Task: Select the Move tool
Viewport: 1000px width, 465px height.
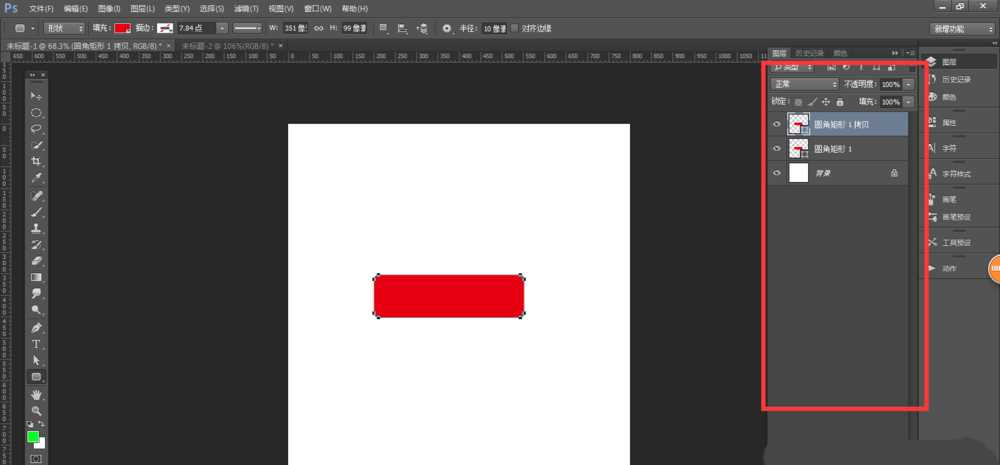Action: (x=36, y=95)
